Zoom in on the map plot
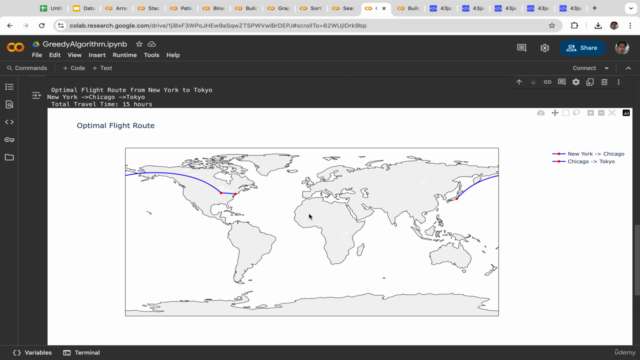The height and width of the screenshot is (360, 640). point(590,113)
